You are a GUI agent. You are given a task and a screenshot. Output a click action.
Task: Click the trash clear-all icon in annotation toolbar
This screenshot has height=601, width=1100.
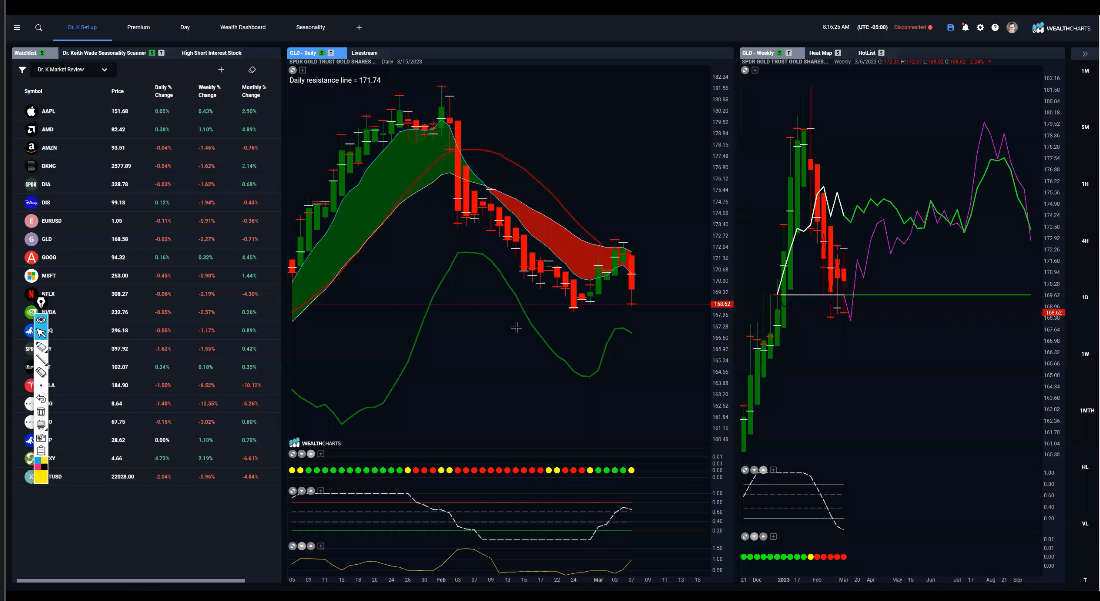click(x=41, y=412)
